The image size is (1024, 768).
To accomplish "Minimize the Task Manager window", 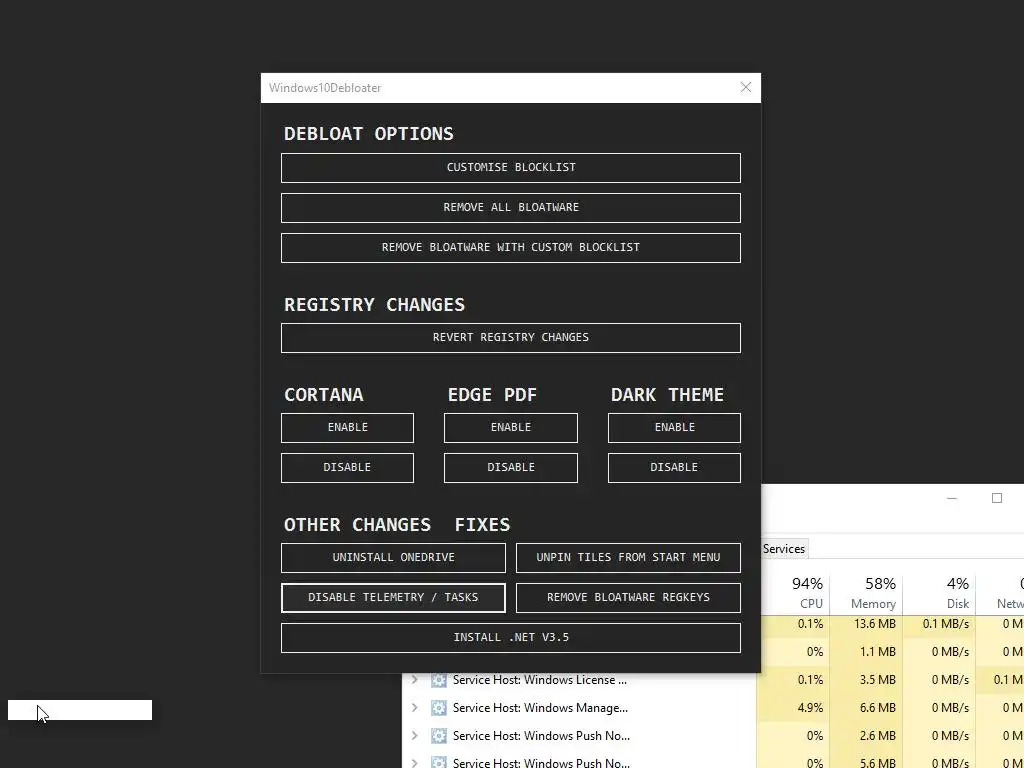I will pyautogui.click(x=952, y=498).
